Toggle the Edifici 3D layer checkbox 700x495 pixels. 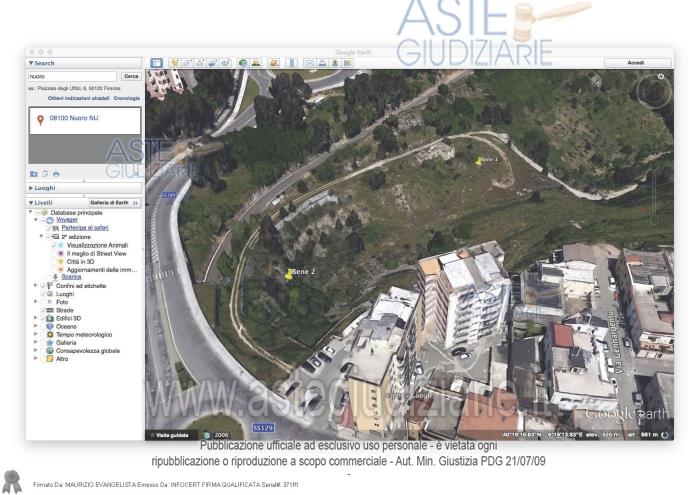tap(42, 318)
